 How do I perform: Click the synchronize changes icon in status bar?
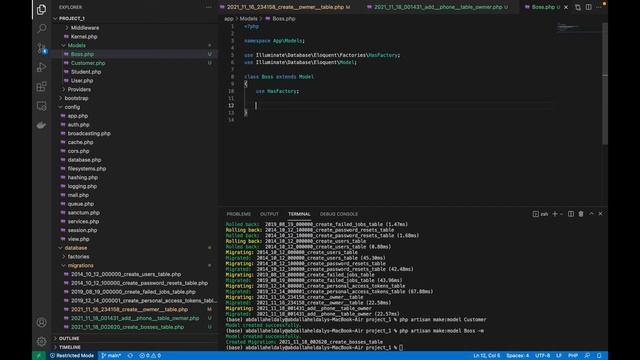130,356
